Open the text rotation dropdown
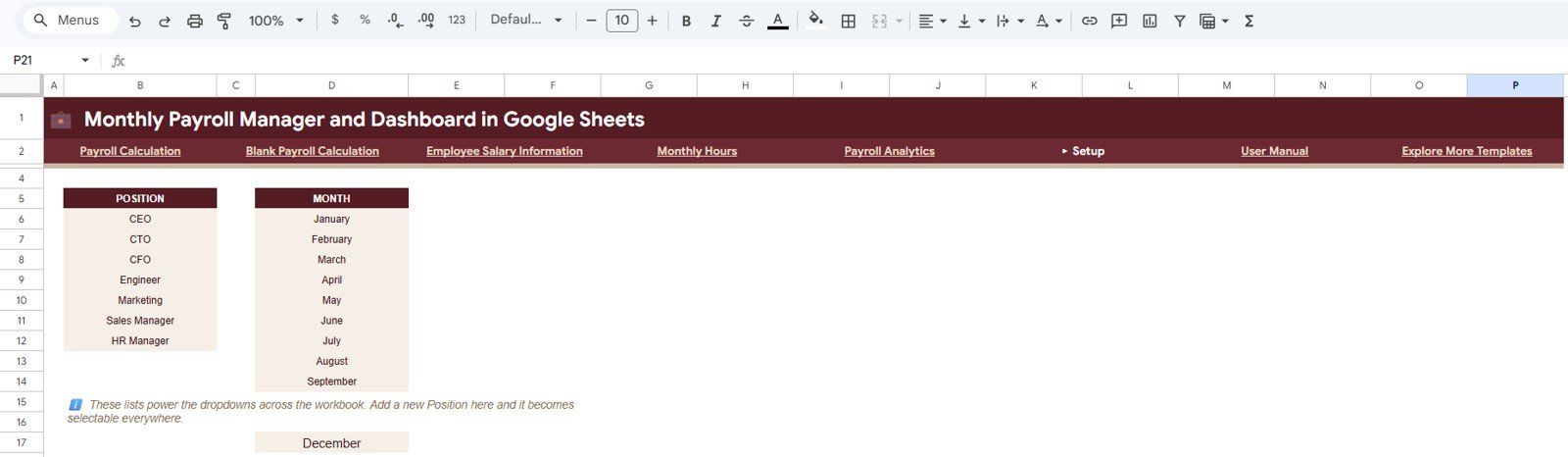Viewport: 1568px width, 457px height. tap(1049, 21)
